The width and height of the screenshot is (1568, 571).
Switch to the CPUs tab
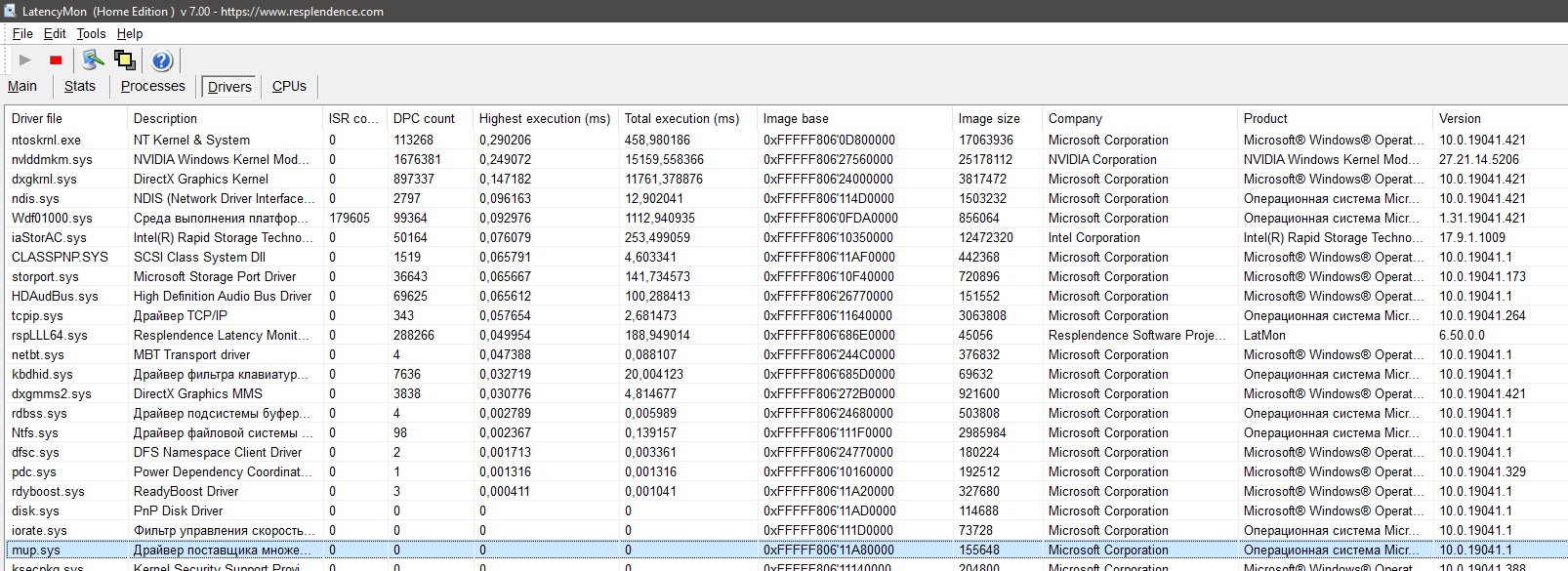289,86
